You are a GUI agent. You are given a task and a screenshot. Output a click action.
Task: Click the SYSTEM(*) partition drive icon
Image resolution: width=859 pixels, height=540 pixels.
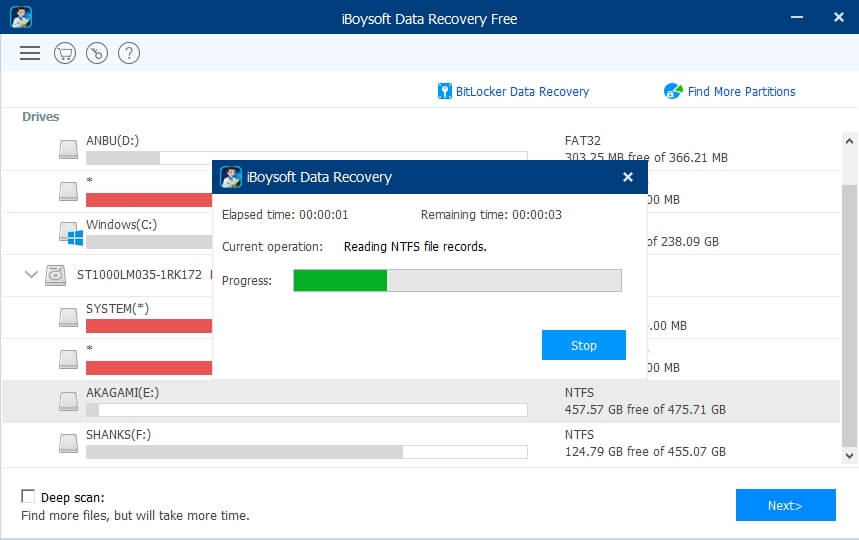point(68,317)
